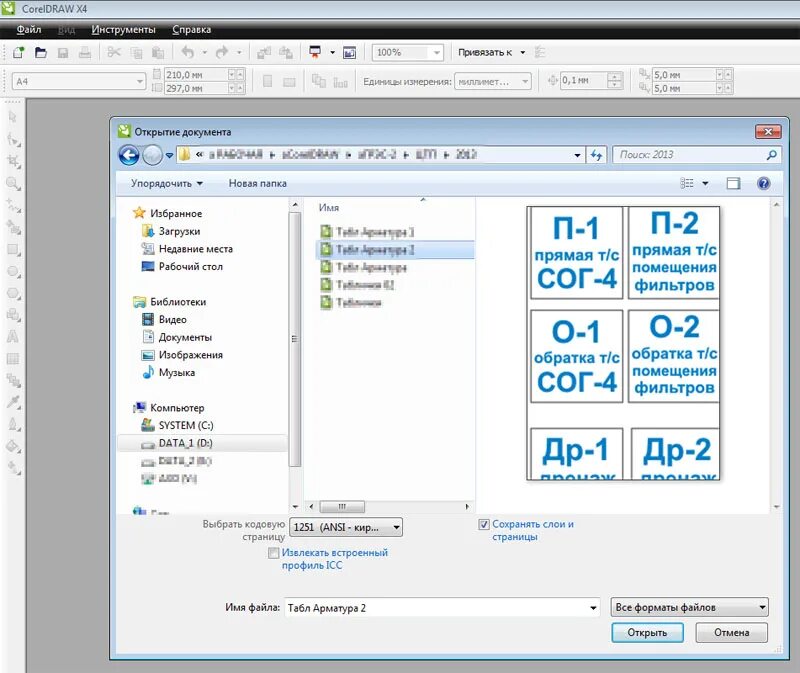
Task: Click the Save diskette icon in toolbar
Action: coord(63,53)
